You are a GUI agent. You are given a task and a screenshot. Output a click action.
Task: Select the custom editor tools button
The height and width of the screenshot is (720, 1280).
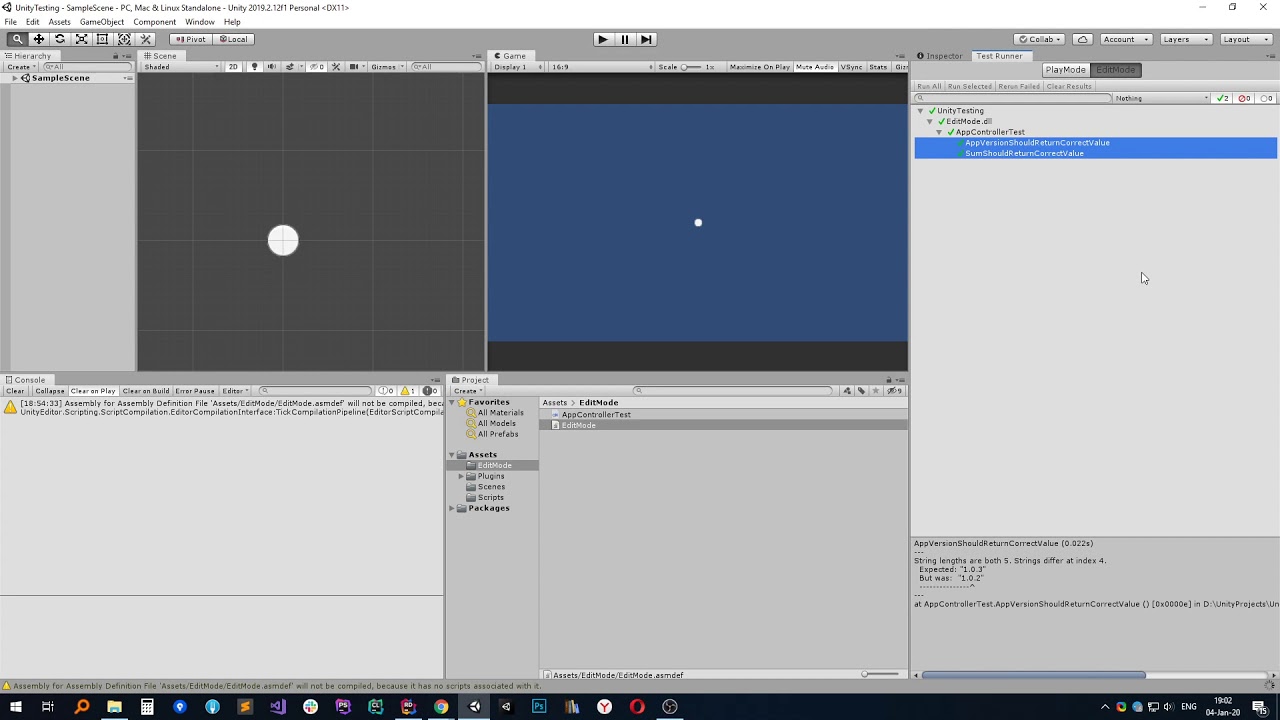pyautogui.click(x=145, y=39)
